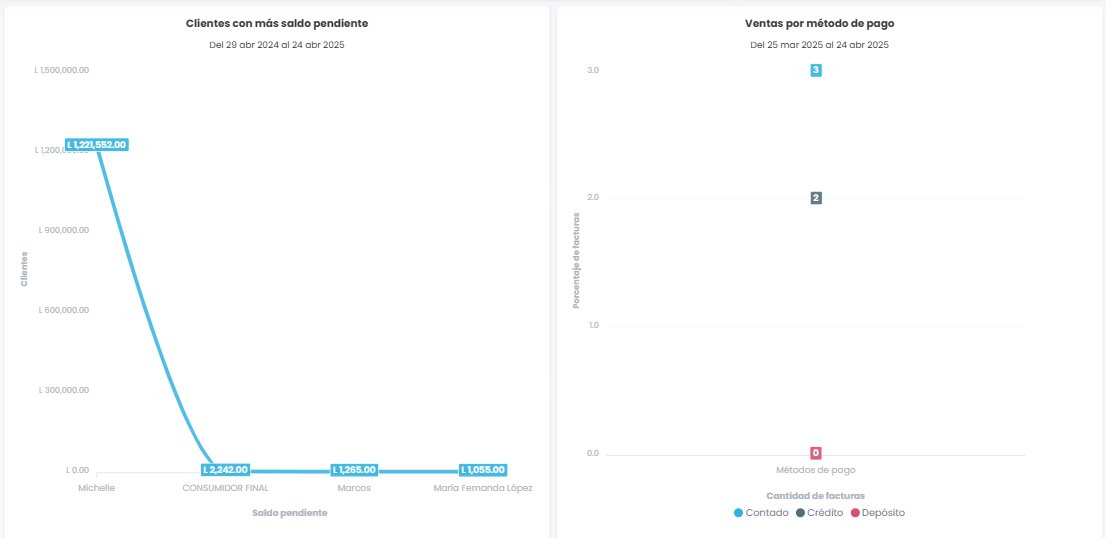
Task: Click the 'Clientes con más saldo pendiente' title
Action: click(277, 22)
